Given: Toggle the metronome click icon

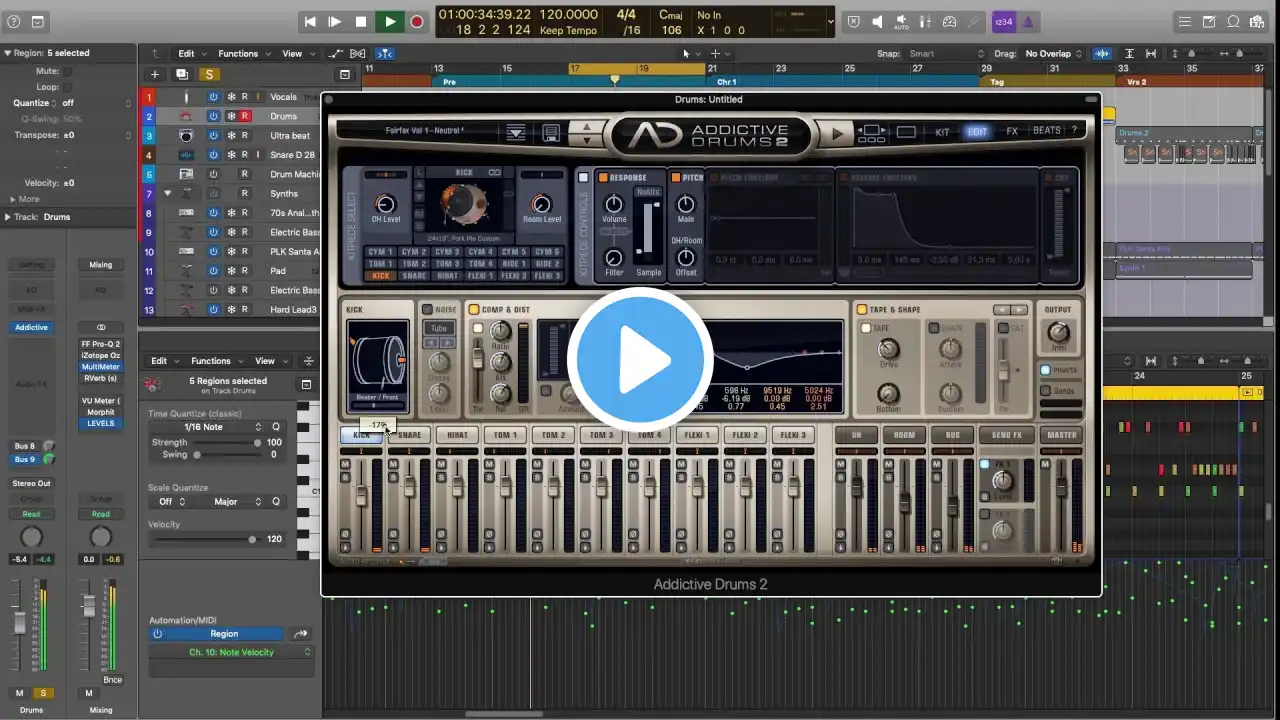Looking at the screenshot, I should click(x=1027, y=22).
